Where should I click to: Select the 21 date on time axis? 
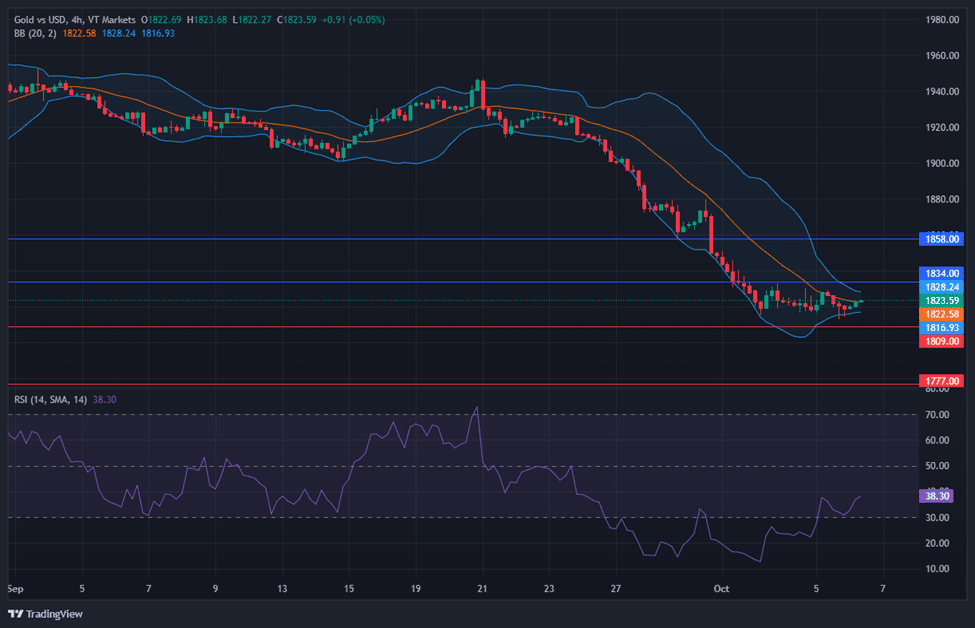click(482, 590)
